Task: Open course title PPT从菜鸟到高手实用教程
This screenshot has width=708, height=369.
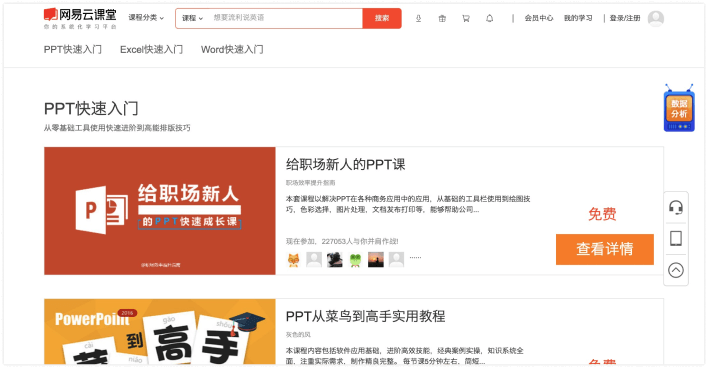Action: 365,316
